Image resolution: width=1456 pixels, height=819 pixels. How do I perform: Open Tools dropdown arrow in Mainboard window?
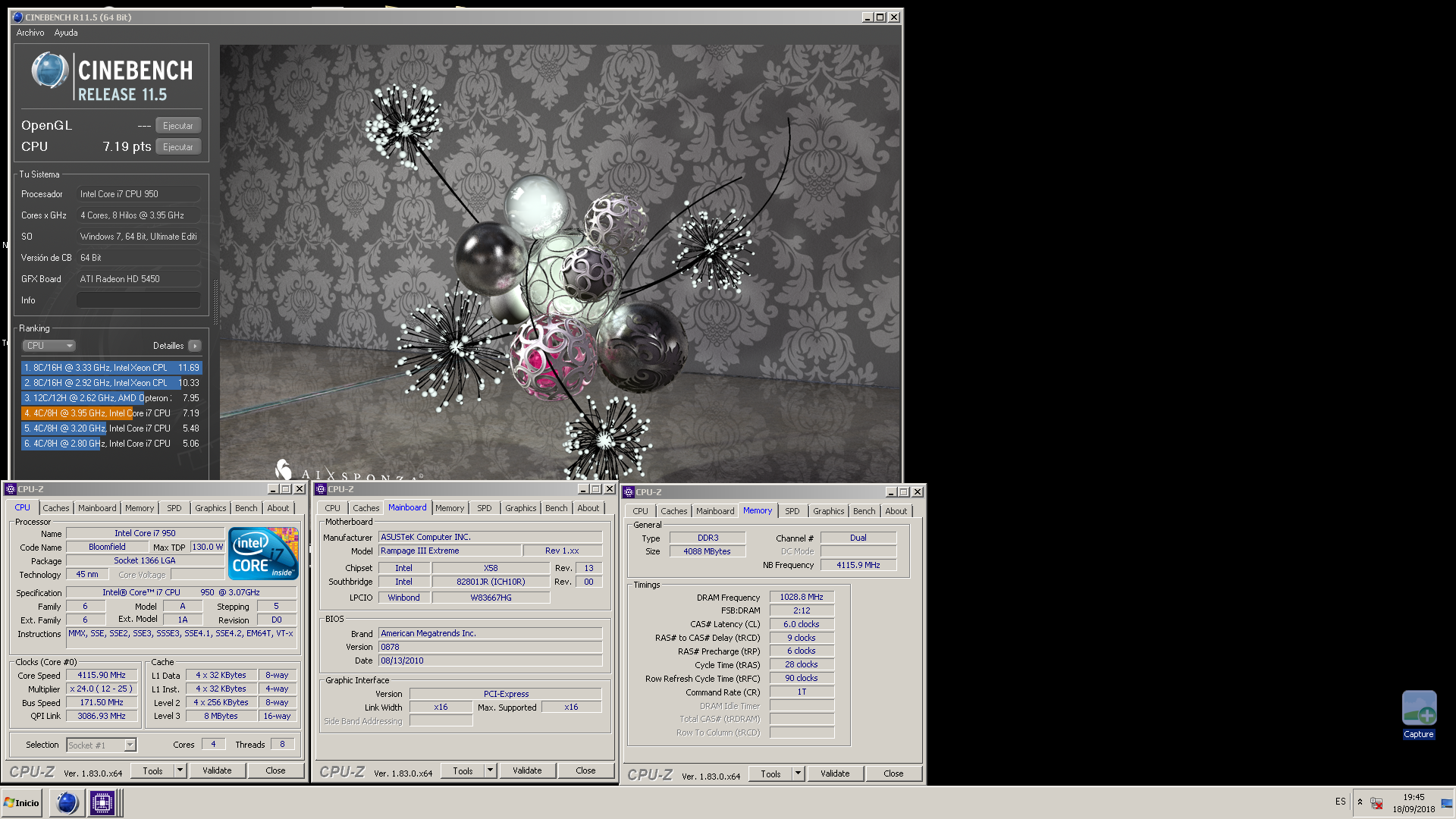click(x=490, y=770)
